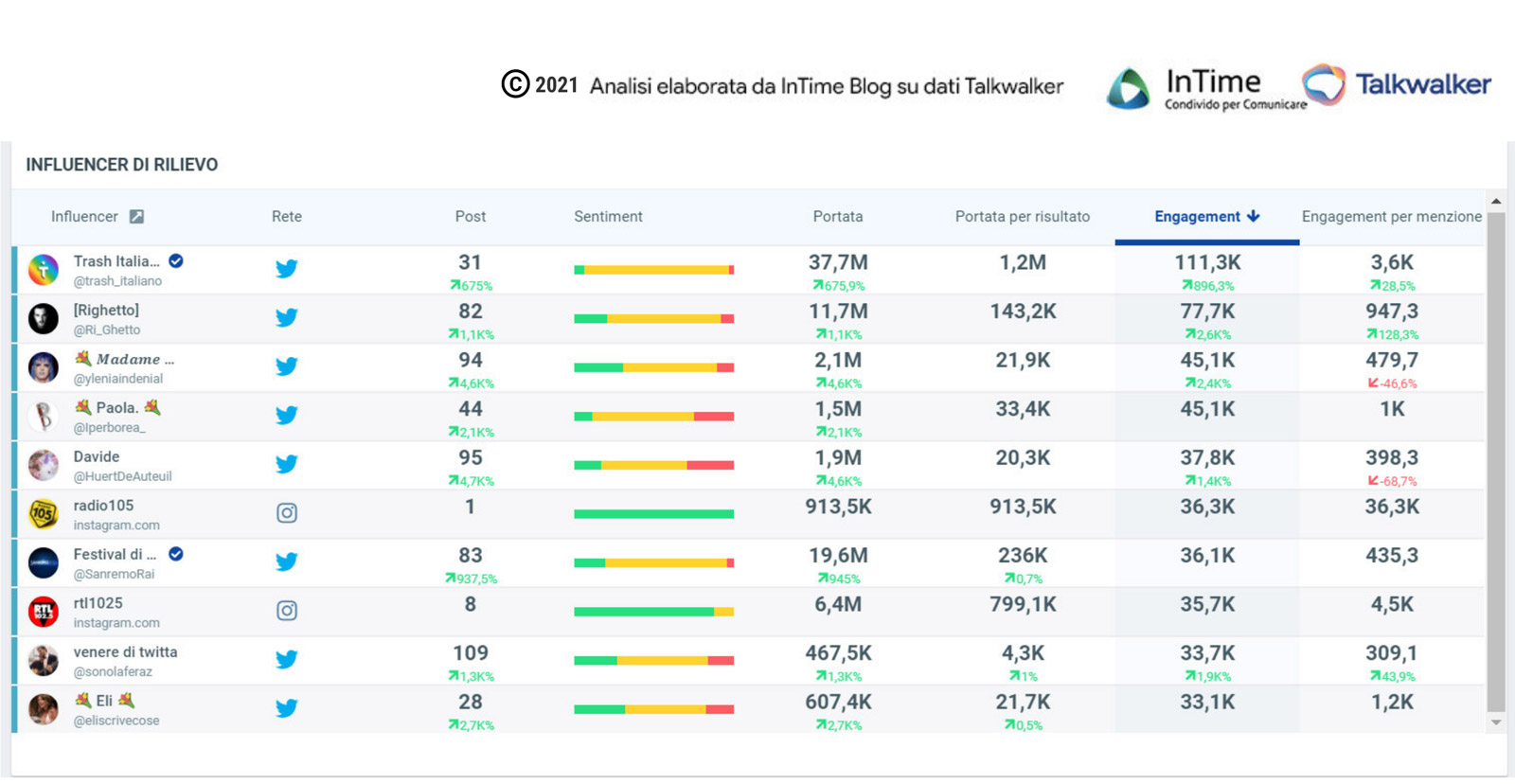
Task: Open the @Iperborea_ handle
Action: 110,428
